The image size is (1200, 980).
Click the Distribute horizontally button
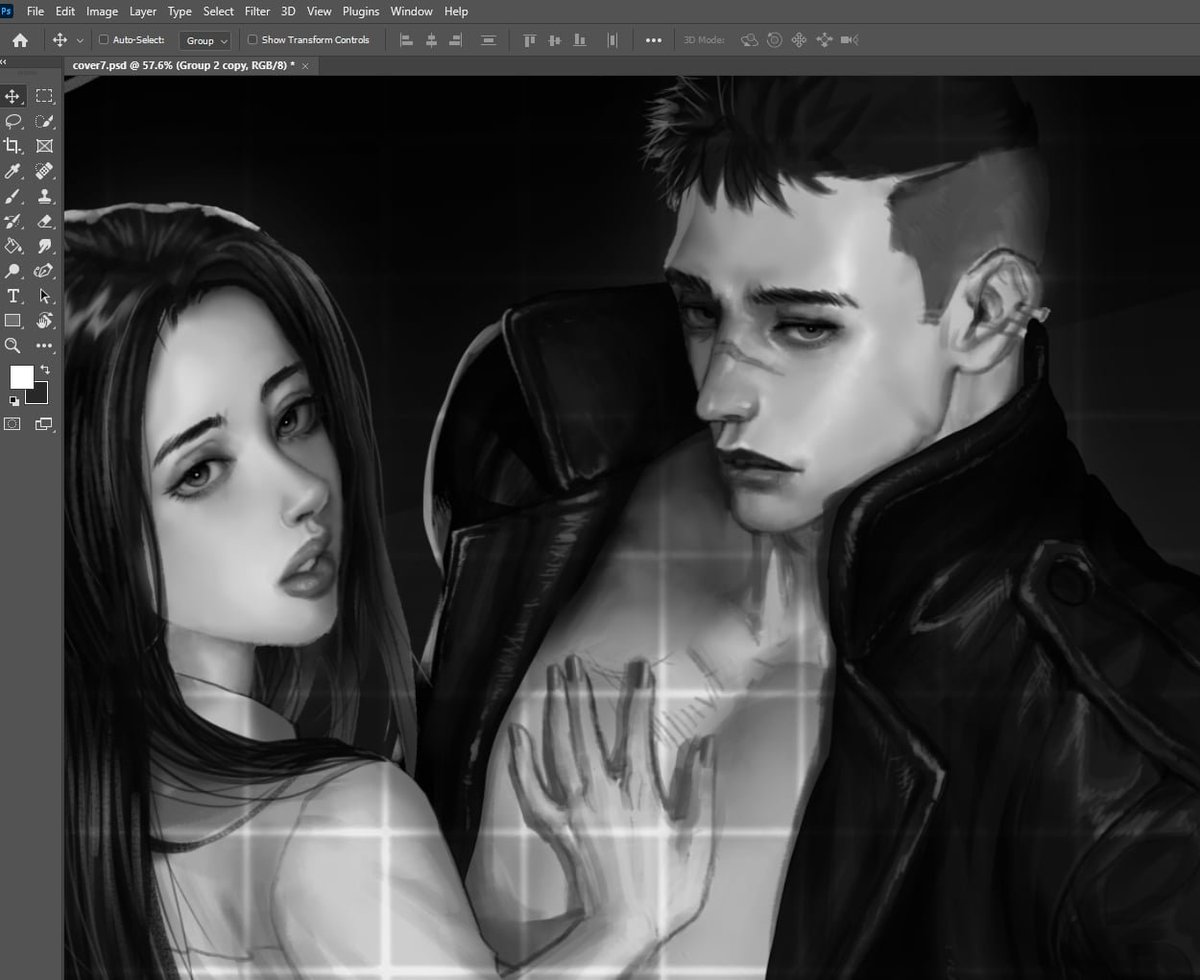click(612, 40)
